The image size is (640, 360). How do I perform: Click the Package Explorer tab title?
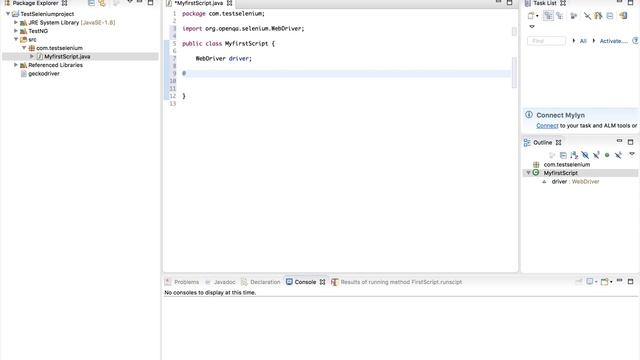point(36,3)
